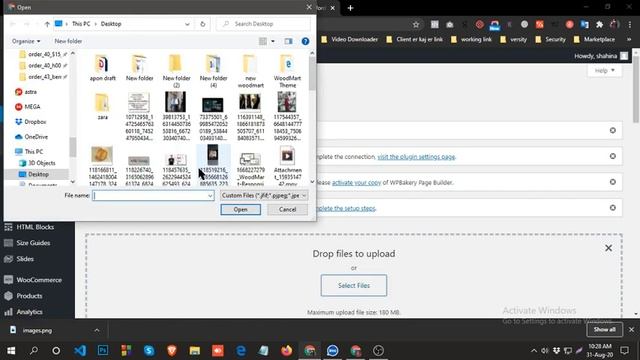Click the New folder button
The height and width of the screenshot is (360, 640).
68,41
